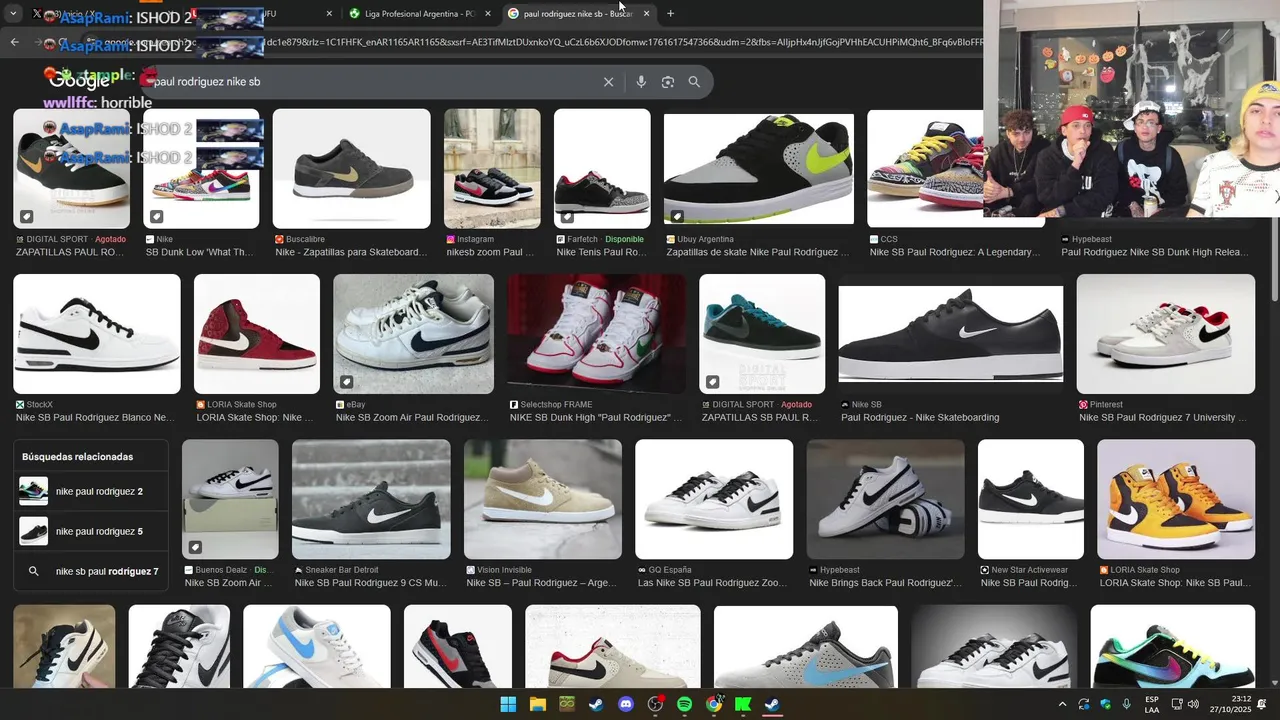The height and width of the screenshot is (720, 1280).
Task: Click the Google logo
Action: [x=80, y=81]
